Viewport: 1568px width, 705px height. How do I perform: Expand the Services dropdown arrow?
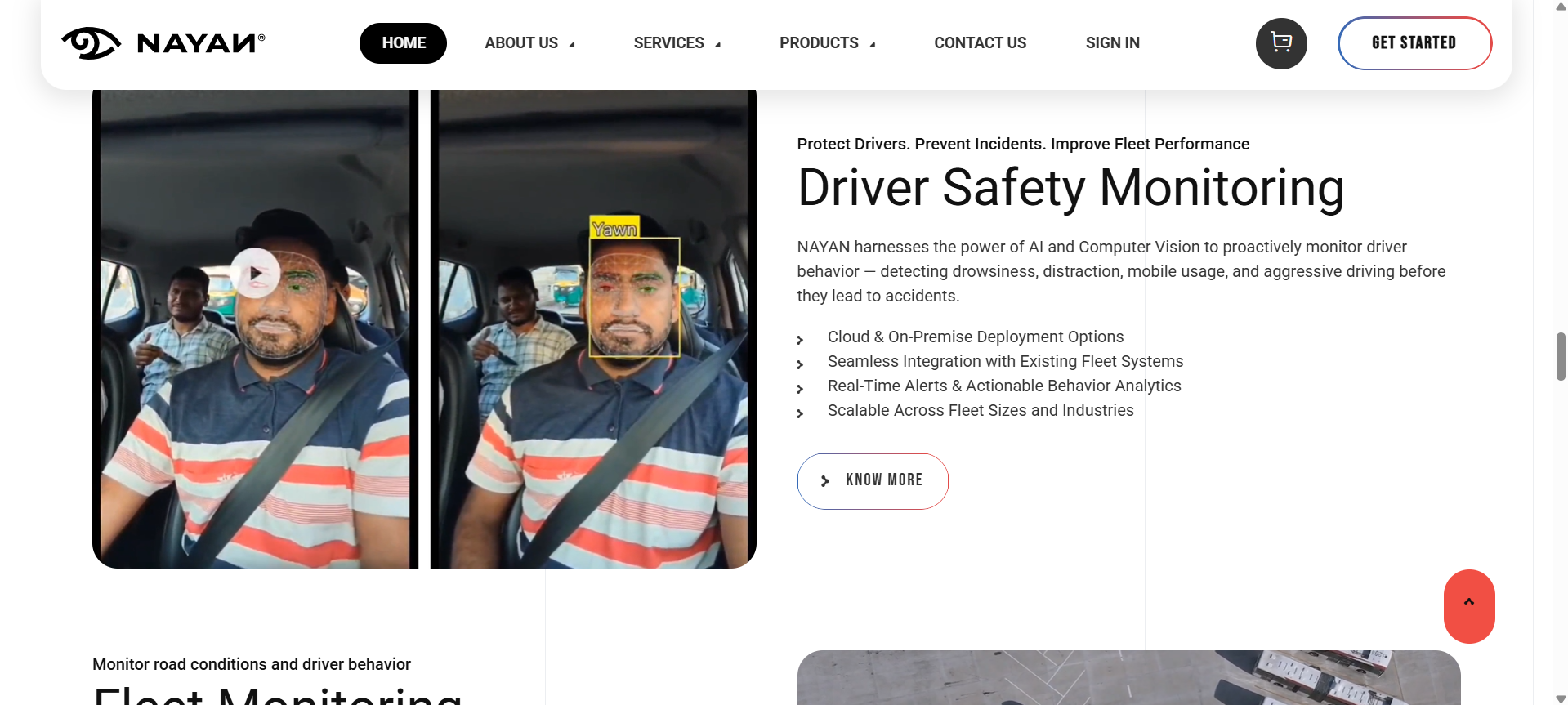(718, 45)
